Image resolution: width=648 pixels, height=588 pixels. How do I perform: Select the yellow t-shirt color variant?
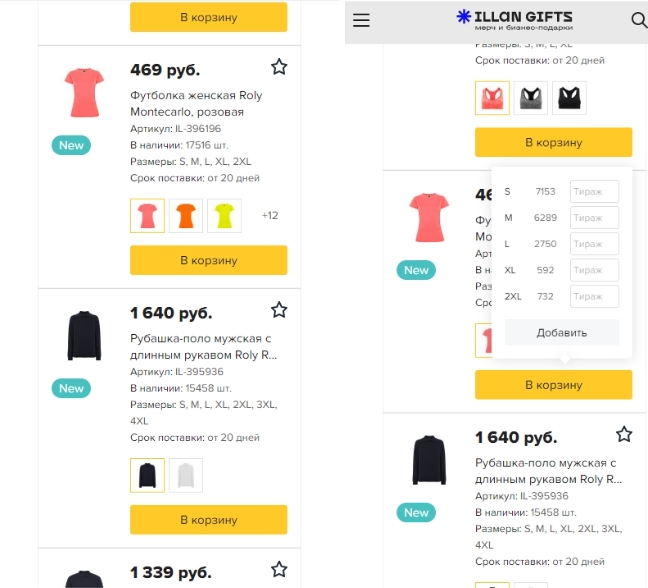pos(224,216)
